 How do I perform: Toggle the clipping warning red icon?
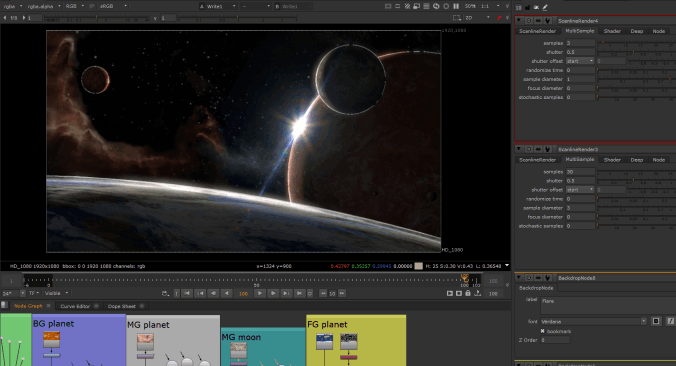499,18
